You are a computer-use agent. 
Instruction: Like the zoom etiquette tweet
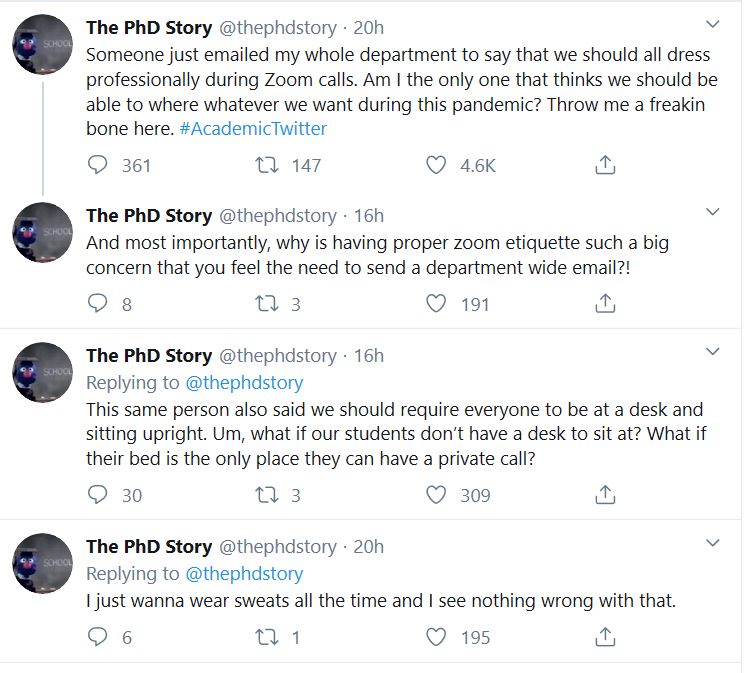[436, 303]
